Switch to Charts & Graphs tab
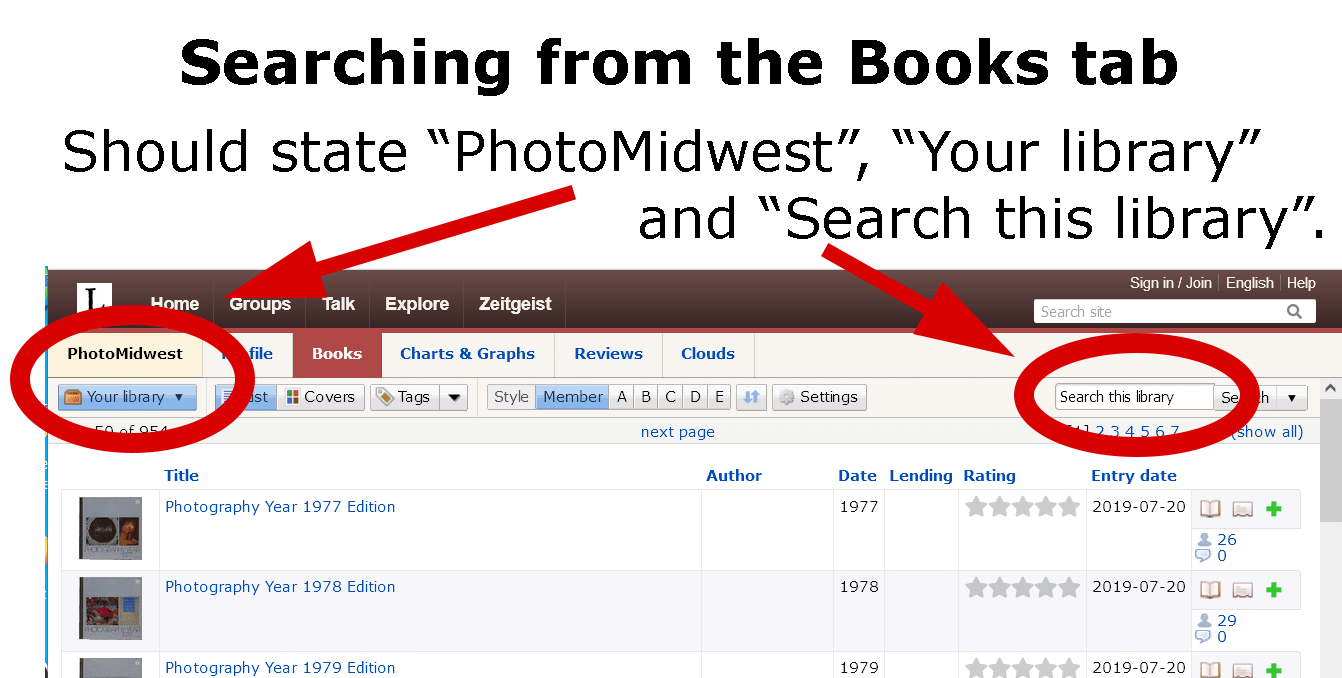Viewport: 1342px width, 678px height. coord(467,354)
